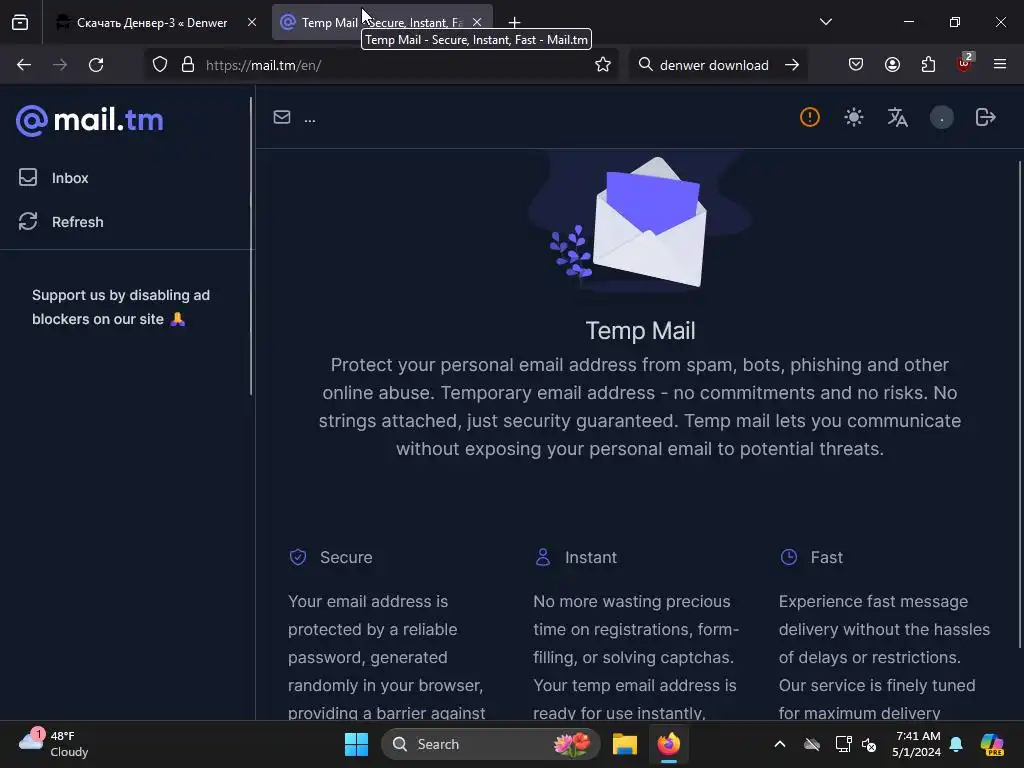
Task: Click the page vertical scrollbar
Action: pyautogui.click(x=1019, y=404)
